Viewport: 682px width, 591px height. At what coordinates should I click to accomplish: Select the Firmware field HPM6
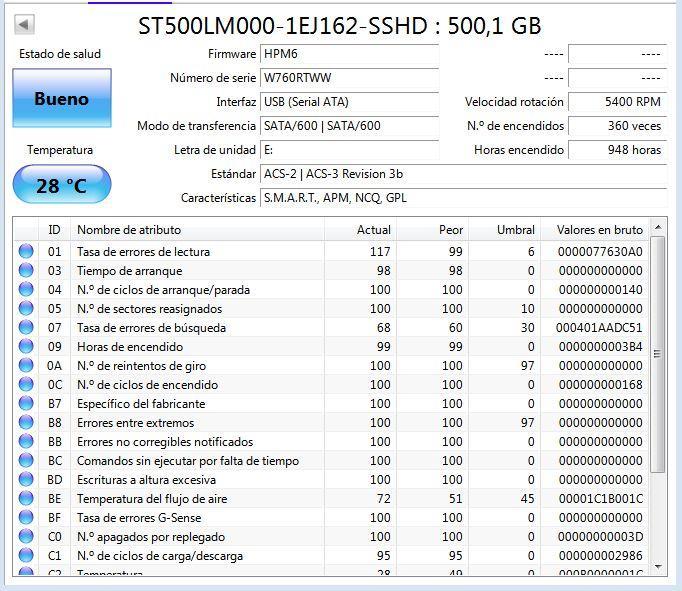point(349,54)
